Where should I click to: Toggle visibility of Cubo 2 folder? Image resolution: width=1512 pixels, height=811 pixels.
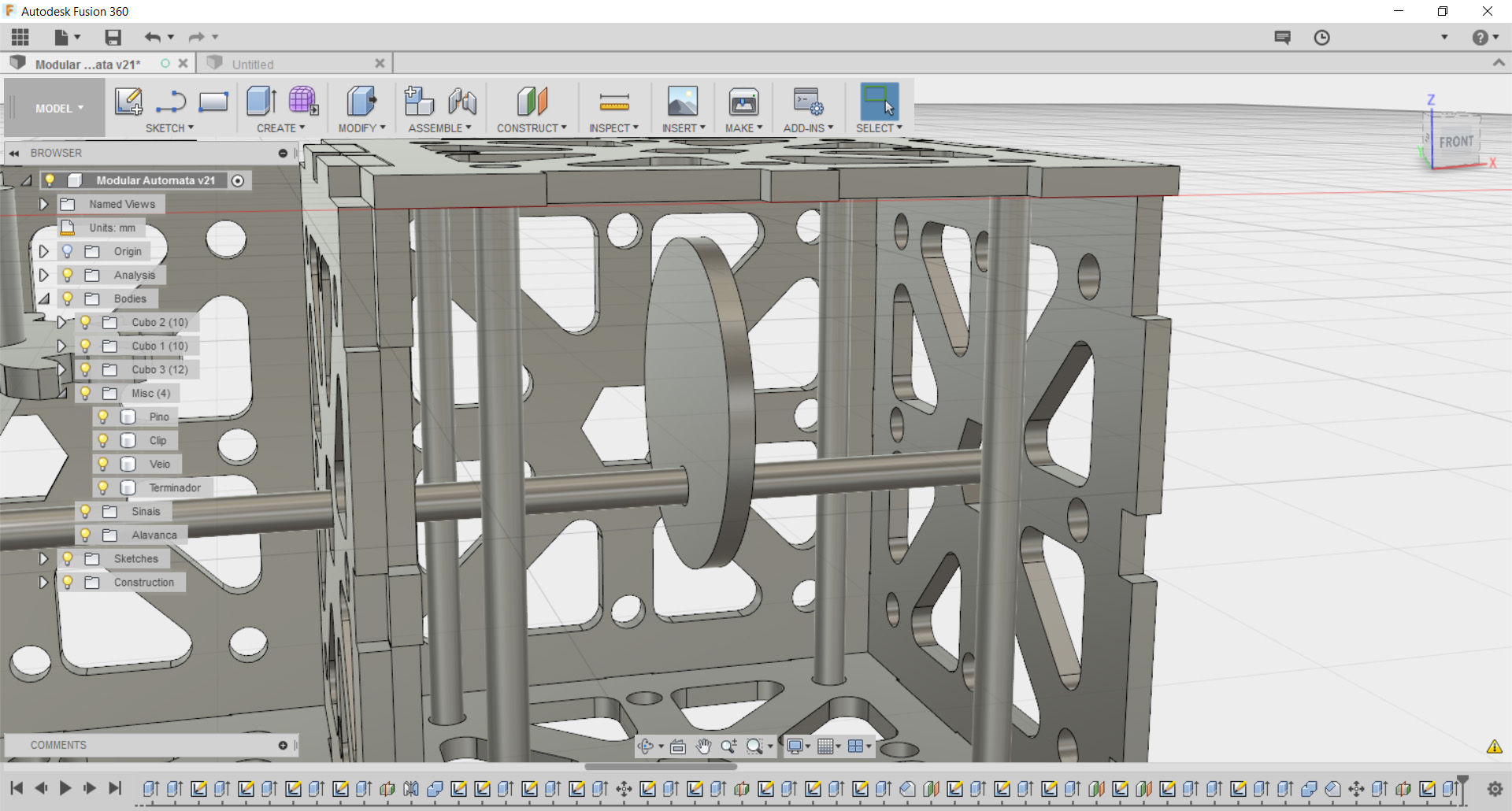[x=85, y=322]
